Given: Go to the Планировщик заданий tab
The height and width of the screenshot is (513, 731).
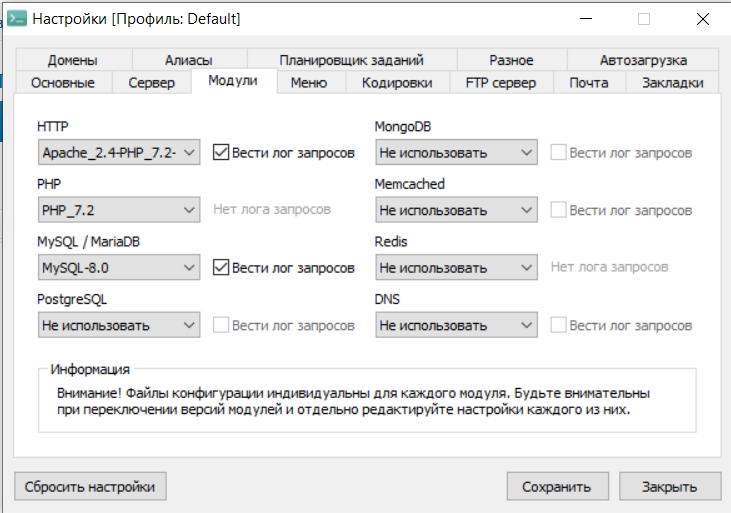Looking at the screenshot, I should coord(351,60).
